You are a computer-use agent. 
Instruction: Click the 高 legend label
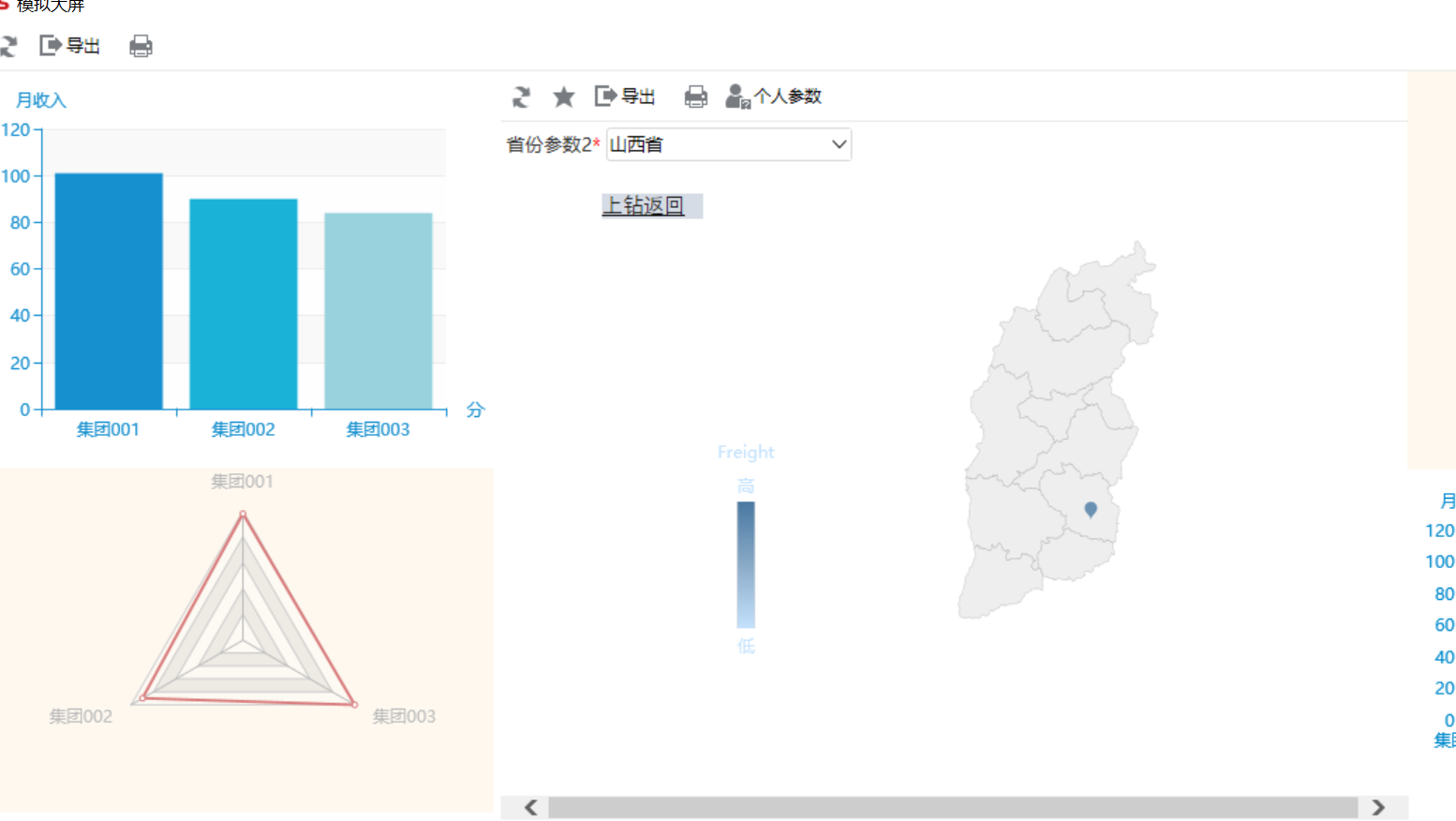[746, 485]
